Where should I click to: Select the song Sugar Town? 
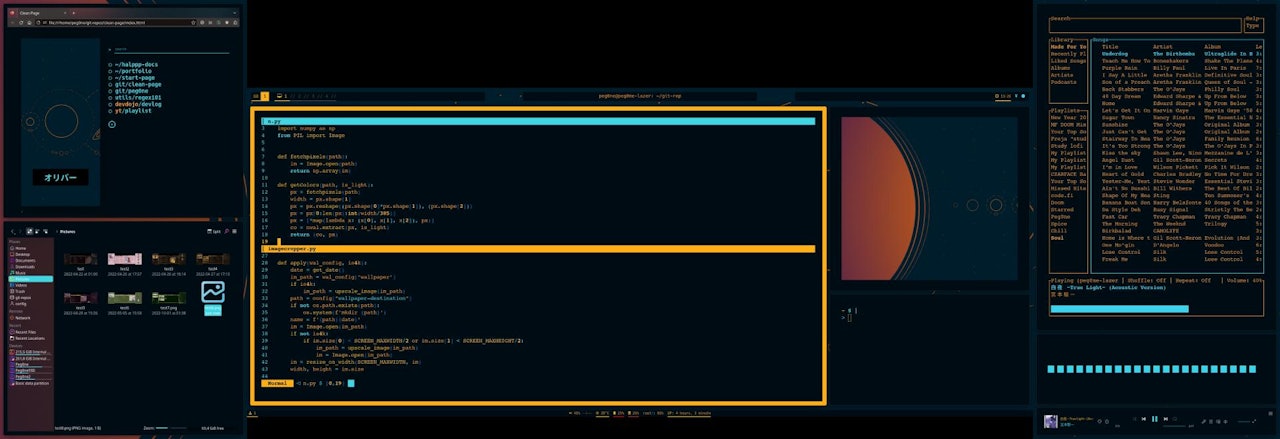coord(1118,117)
